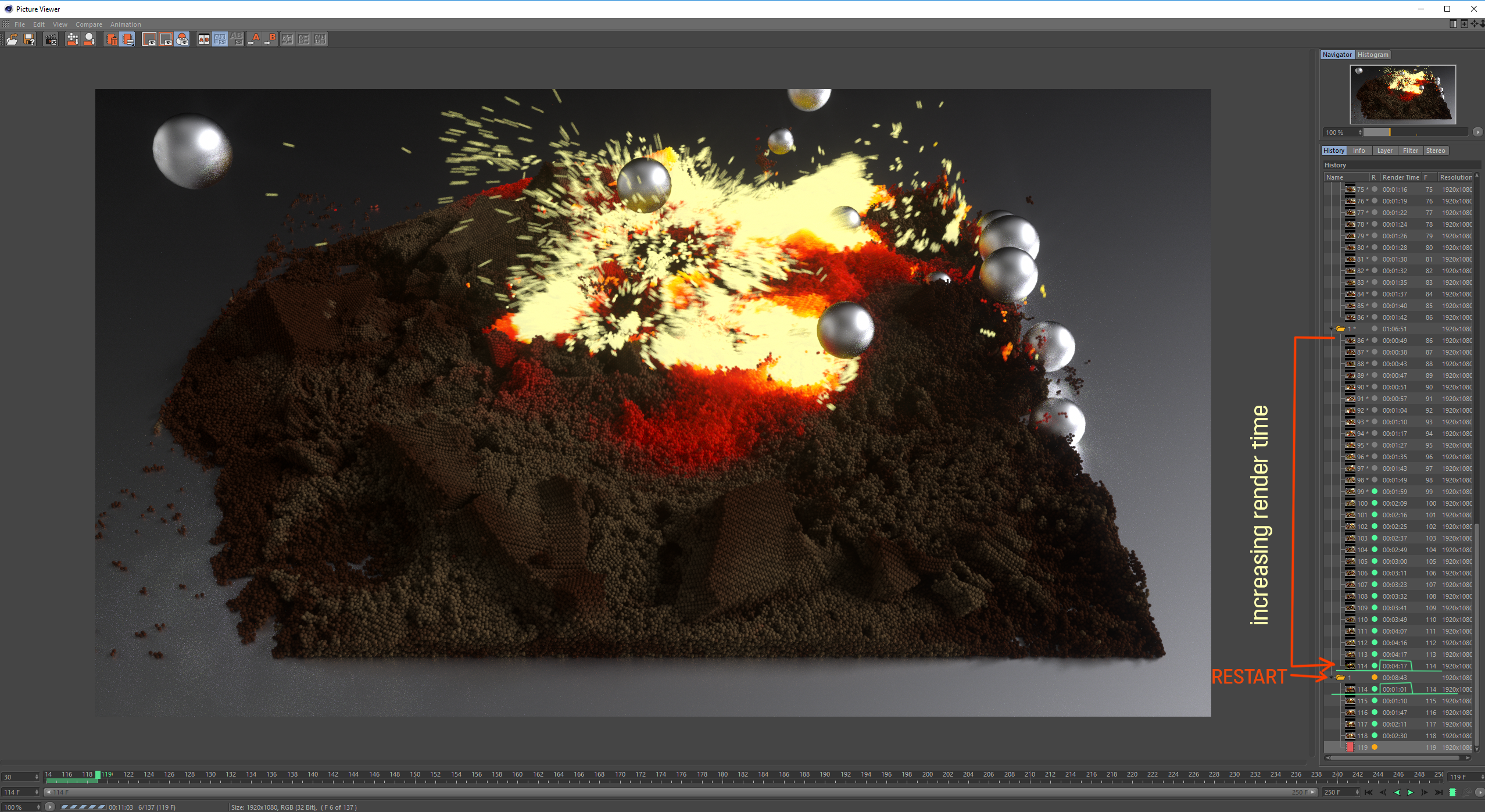Toggle the R marker on frame 100
The width and height of the screenshot is (1485, 812).
[1375, 503]
